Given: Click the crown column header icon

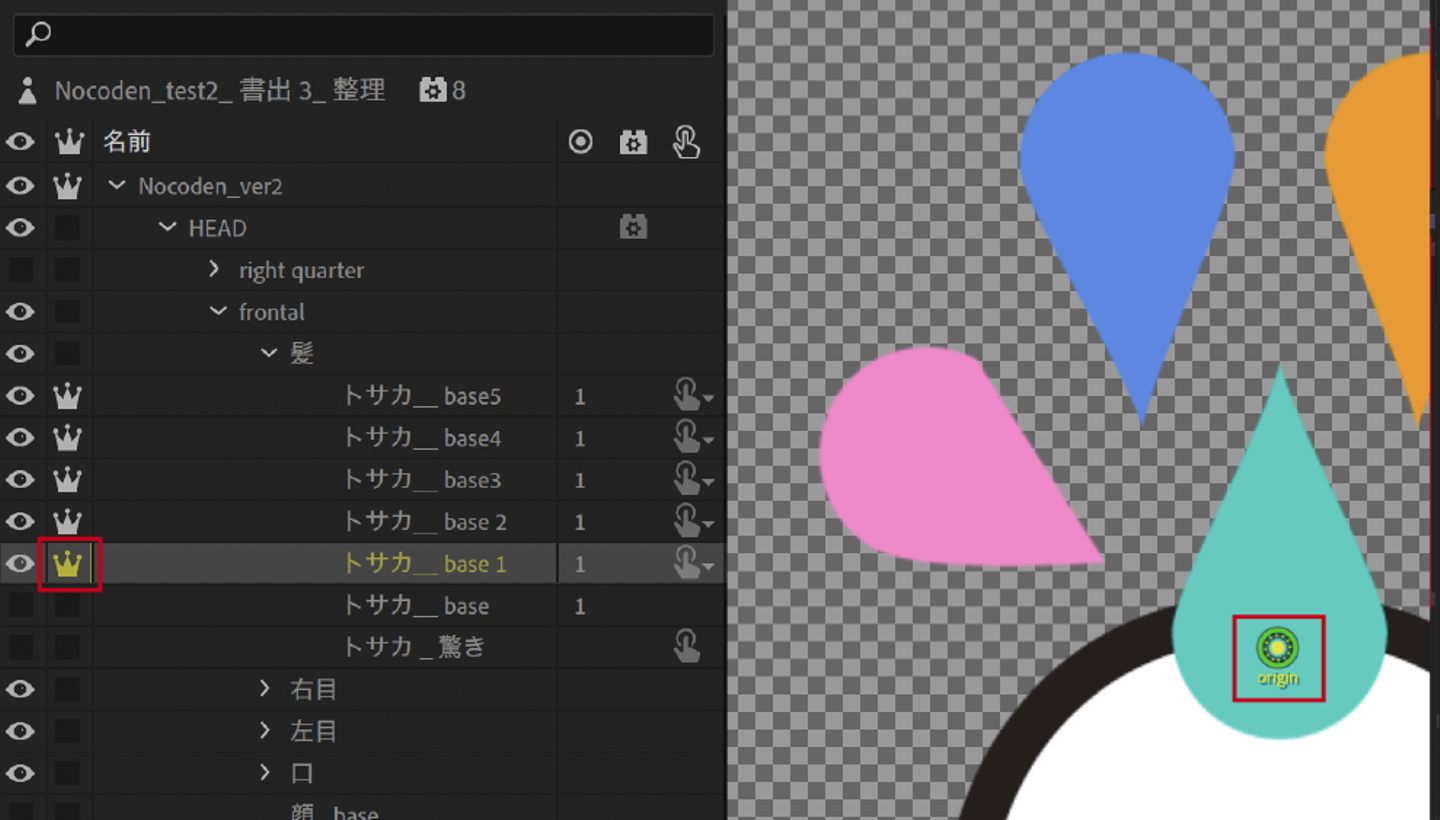Looking at the screenshot, I should [68, 142].
